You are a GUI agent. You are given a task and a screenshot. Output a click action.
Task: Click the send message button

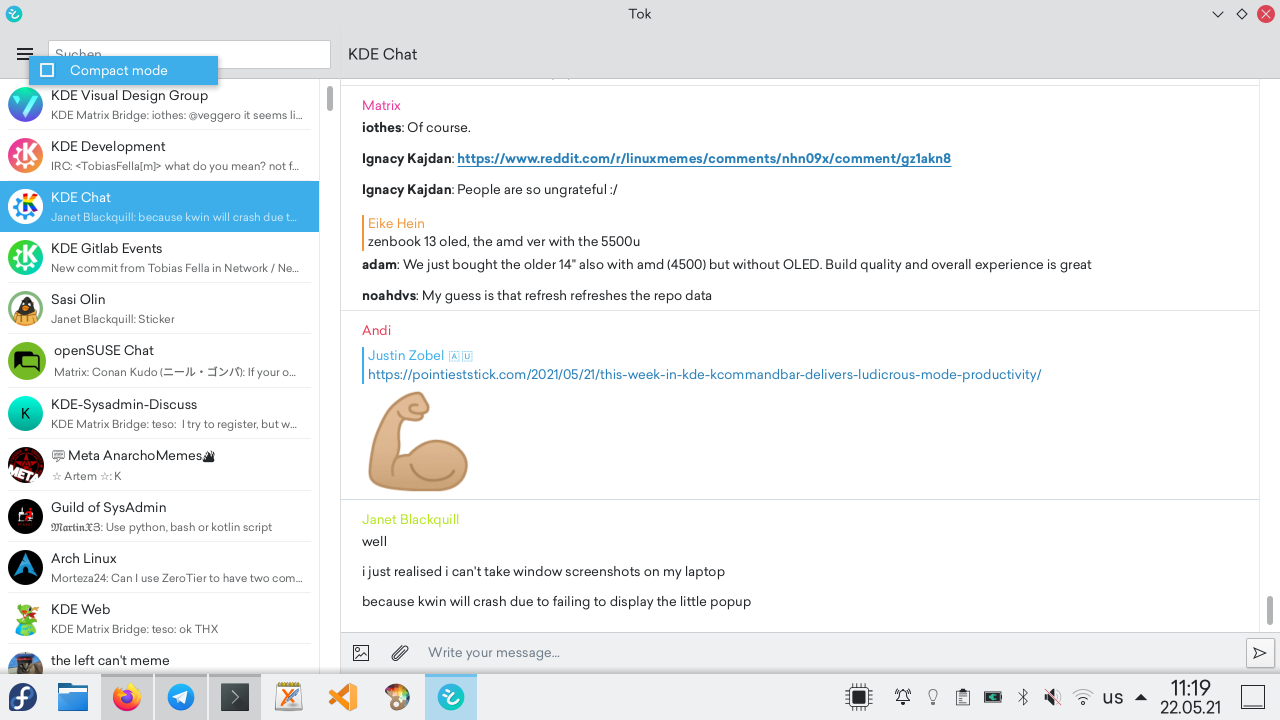click(1260, 653)
